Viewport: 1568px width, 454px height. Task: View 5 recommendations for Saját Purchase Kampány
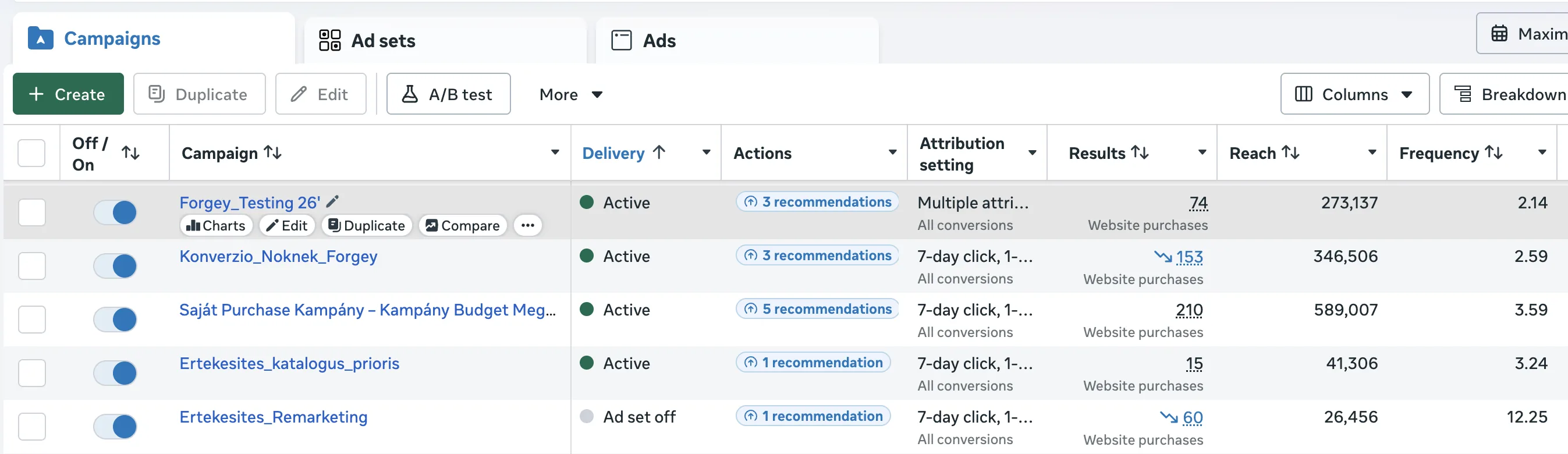(818, 308)
